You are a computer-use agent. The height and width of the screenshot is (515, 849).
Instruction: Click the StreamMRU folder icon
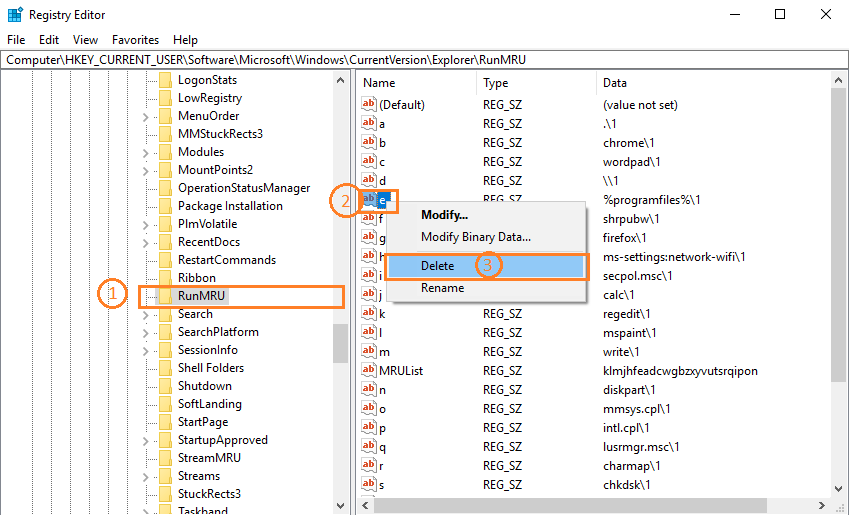pos(166,458)
